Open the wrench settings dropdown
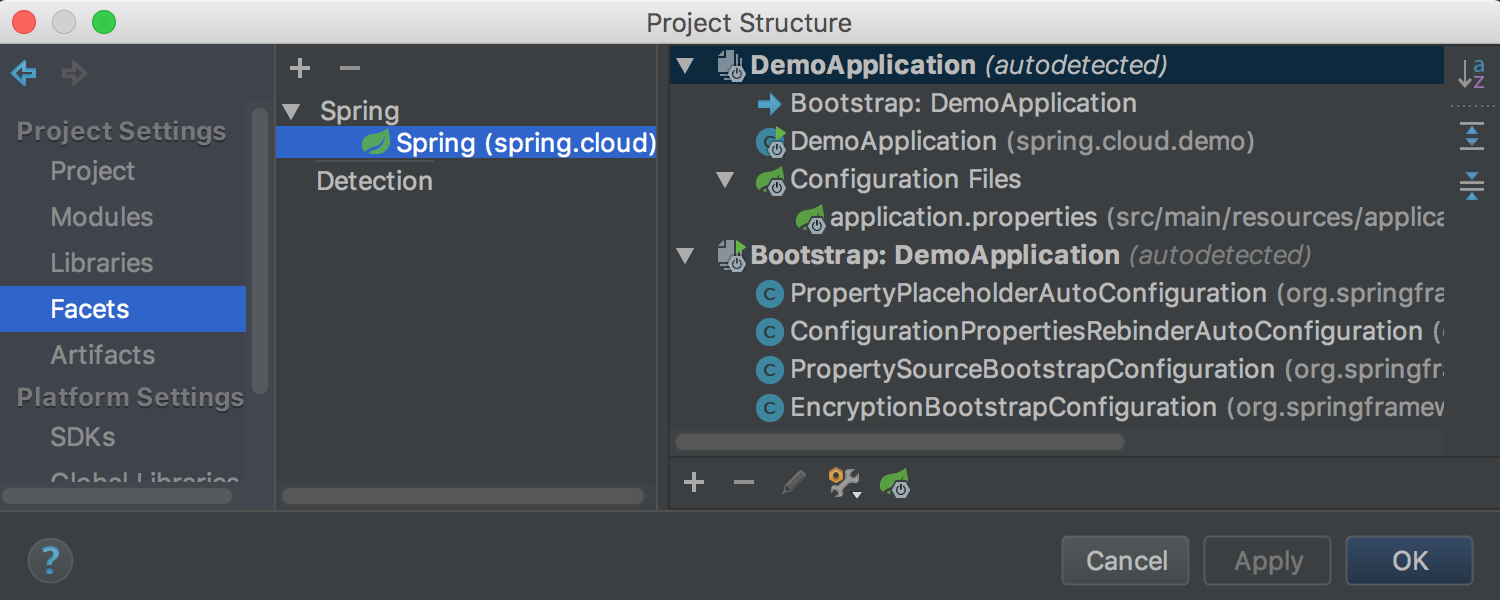 tap(845, 484)
